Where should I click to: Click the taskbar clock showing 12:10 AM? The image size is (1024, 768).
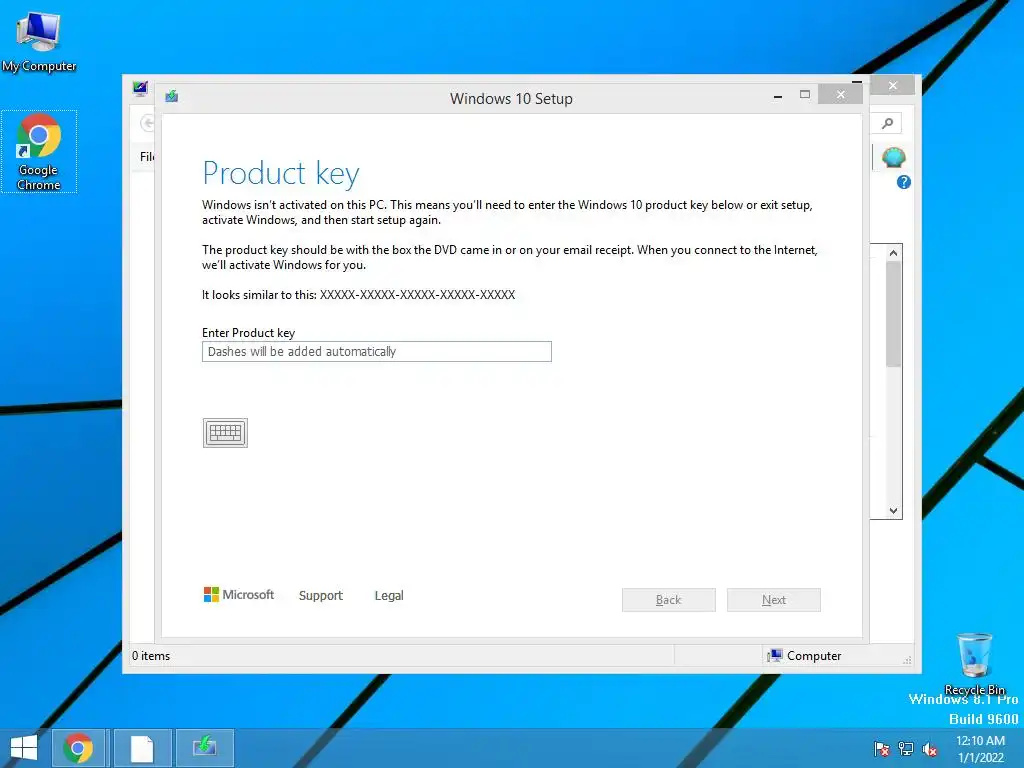(980, 748)
